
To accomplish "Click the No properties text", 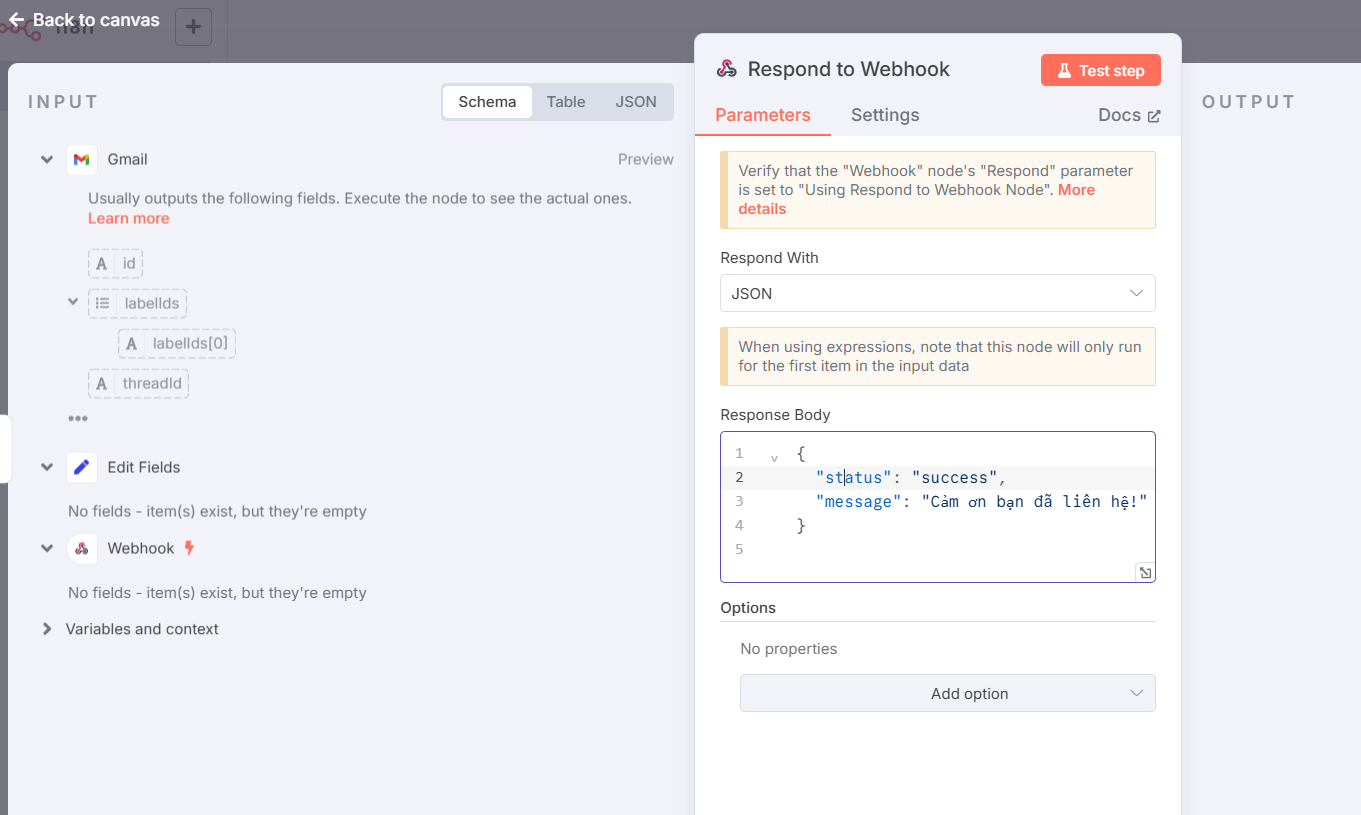I will point(789,649).
